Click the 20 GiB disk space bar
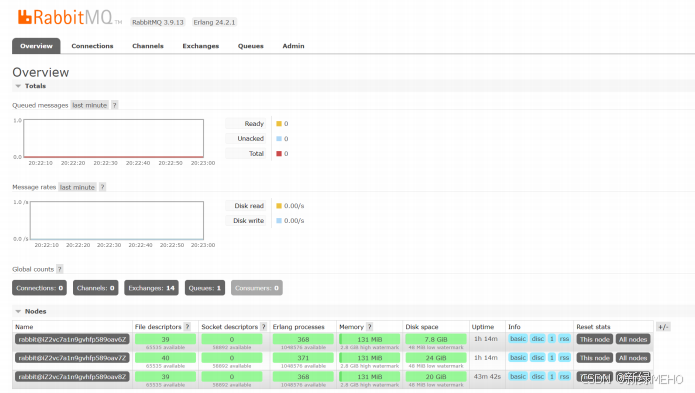Viewport: 695px width, 393px height. [x=436, y=377]
